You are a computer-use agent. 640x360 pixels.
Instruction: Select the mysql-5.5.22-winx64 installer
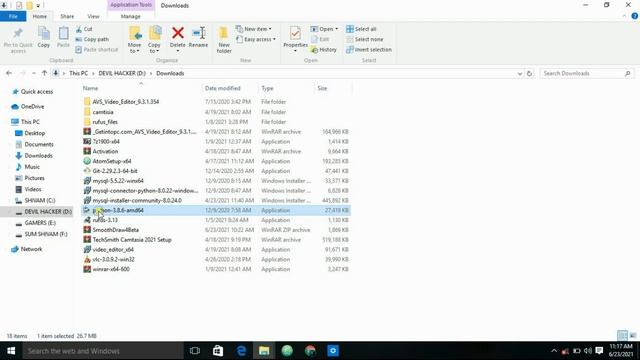(x=118, y=181)
